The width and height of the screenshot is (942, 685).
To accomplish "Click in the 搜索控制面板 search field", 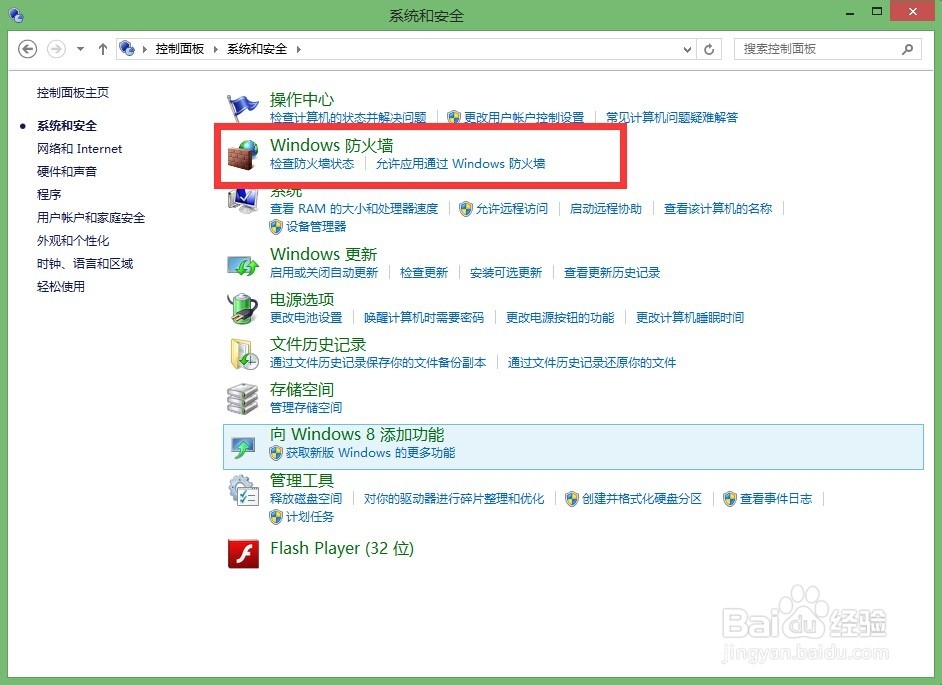I will 828,49.
